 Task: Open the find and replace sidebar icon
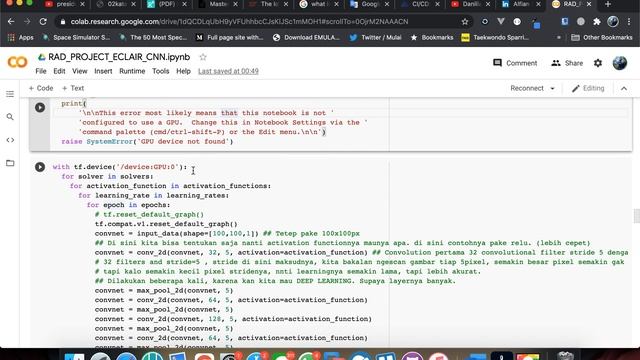click(x=10, y=117)
